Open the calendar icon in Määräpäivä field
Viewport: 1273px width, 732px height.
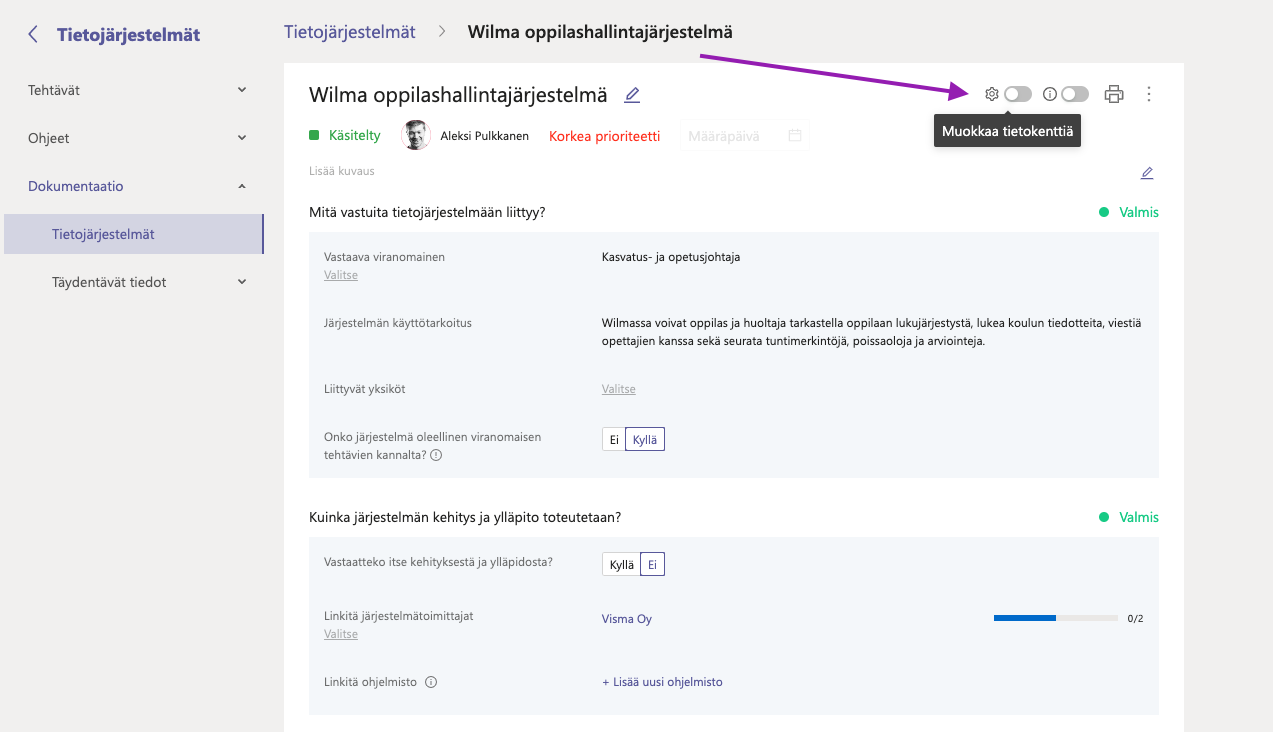pos(795,135)
